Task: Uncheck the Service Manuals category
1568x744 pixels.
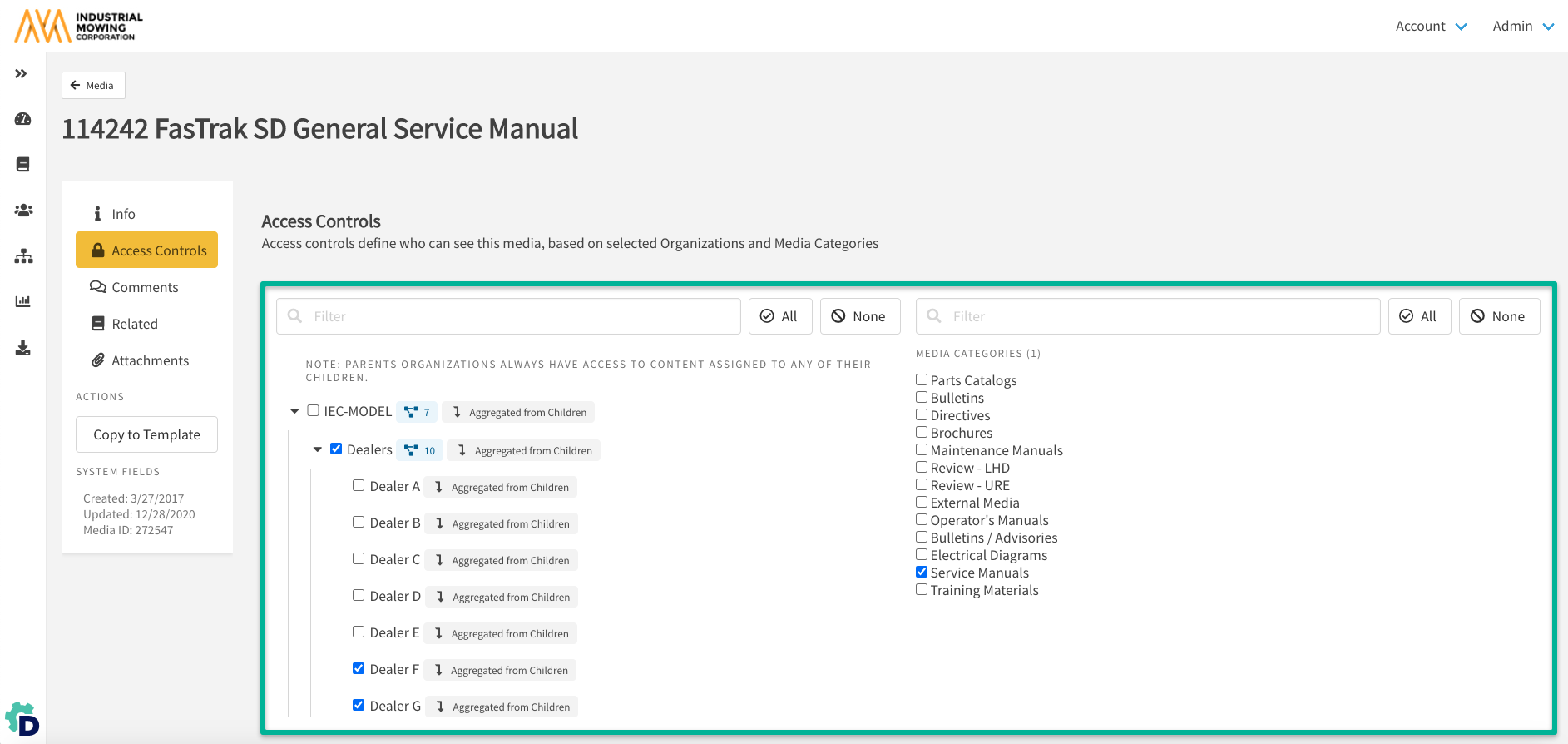Action: click(x=922, y=572)
